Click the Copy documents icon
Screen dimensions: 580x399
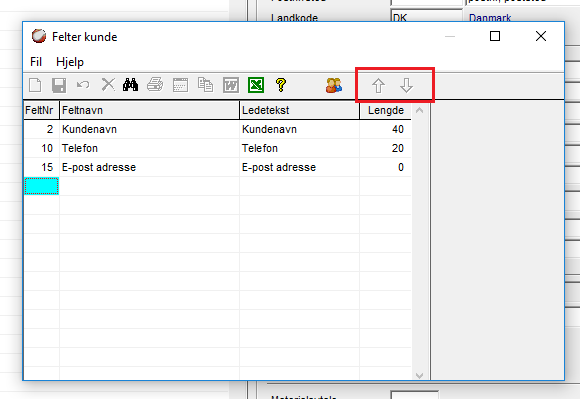point(205,85)
